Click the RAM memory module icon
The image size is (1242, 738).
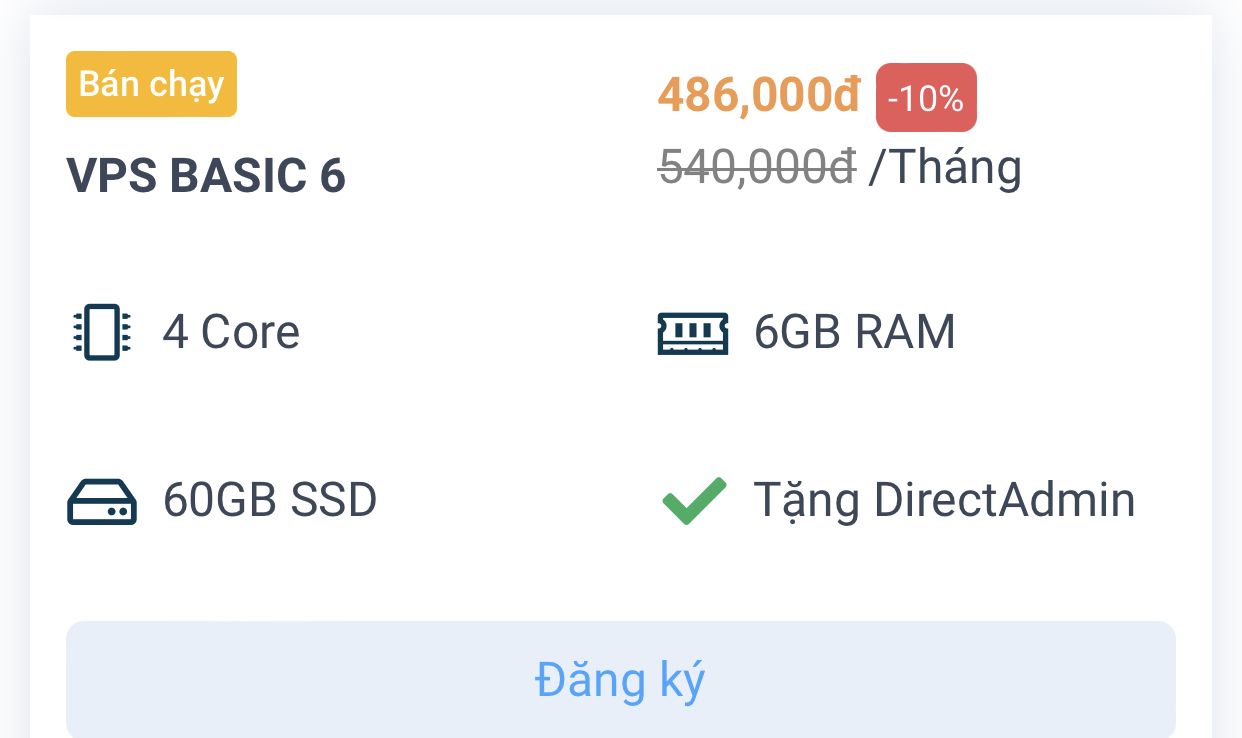click(x=693, y=332)
